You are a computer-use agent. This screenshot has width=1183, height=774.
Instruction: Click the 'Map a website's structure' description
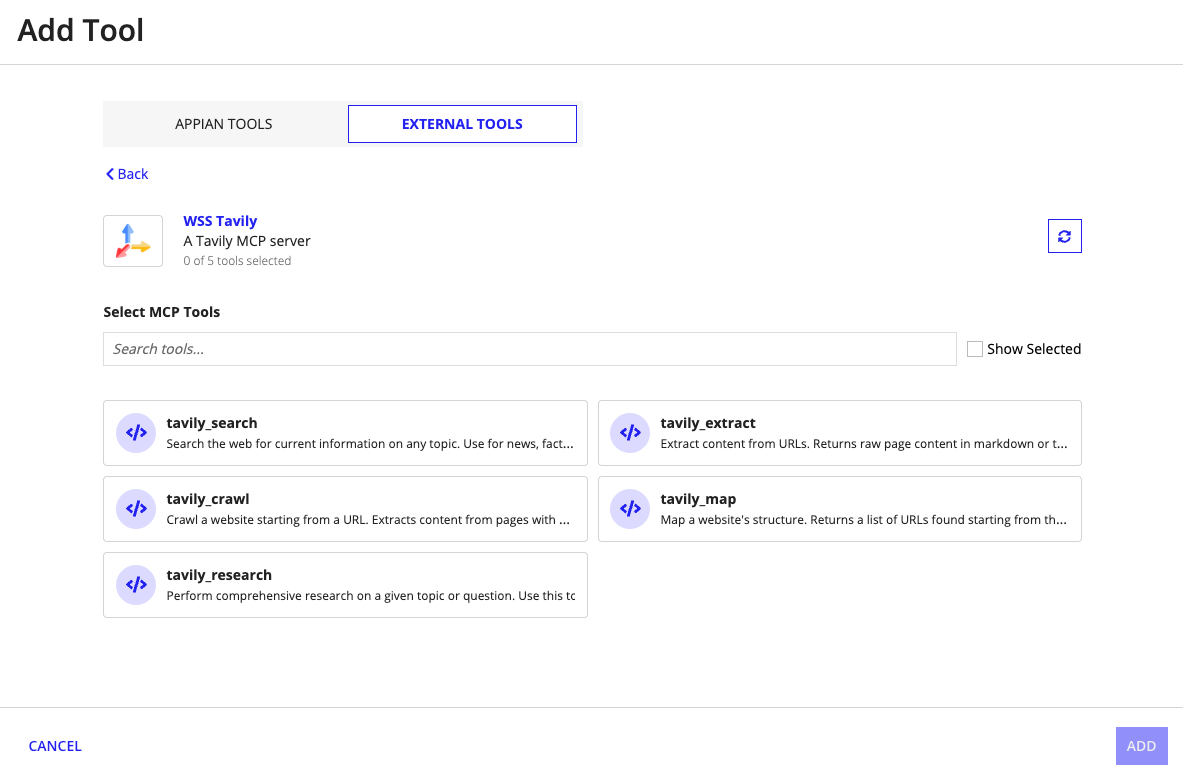(x=863, y=520)
